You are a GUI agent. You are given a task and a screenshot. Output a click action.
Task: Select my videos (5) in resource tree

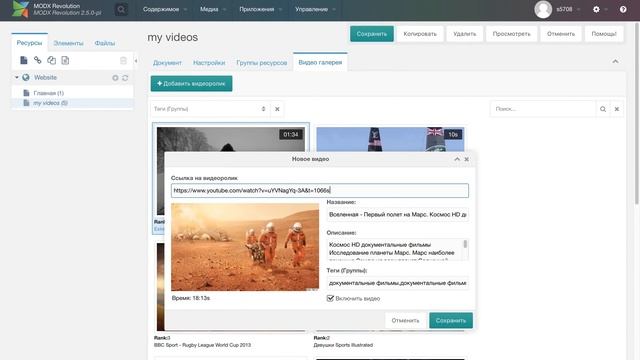point(50,103)
